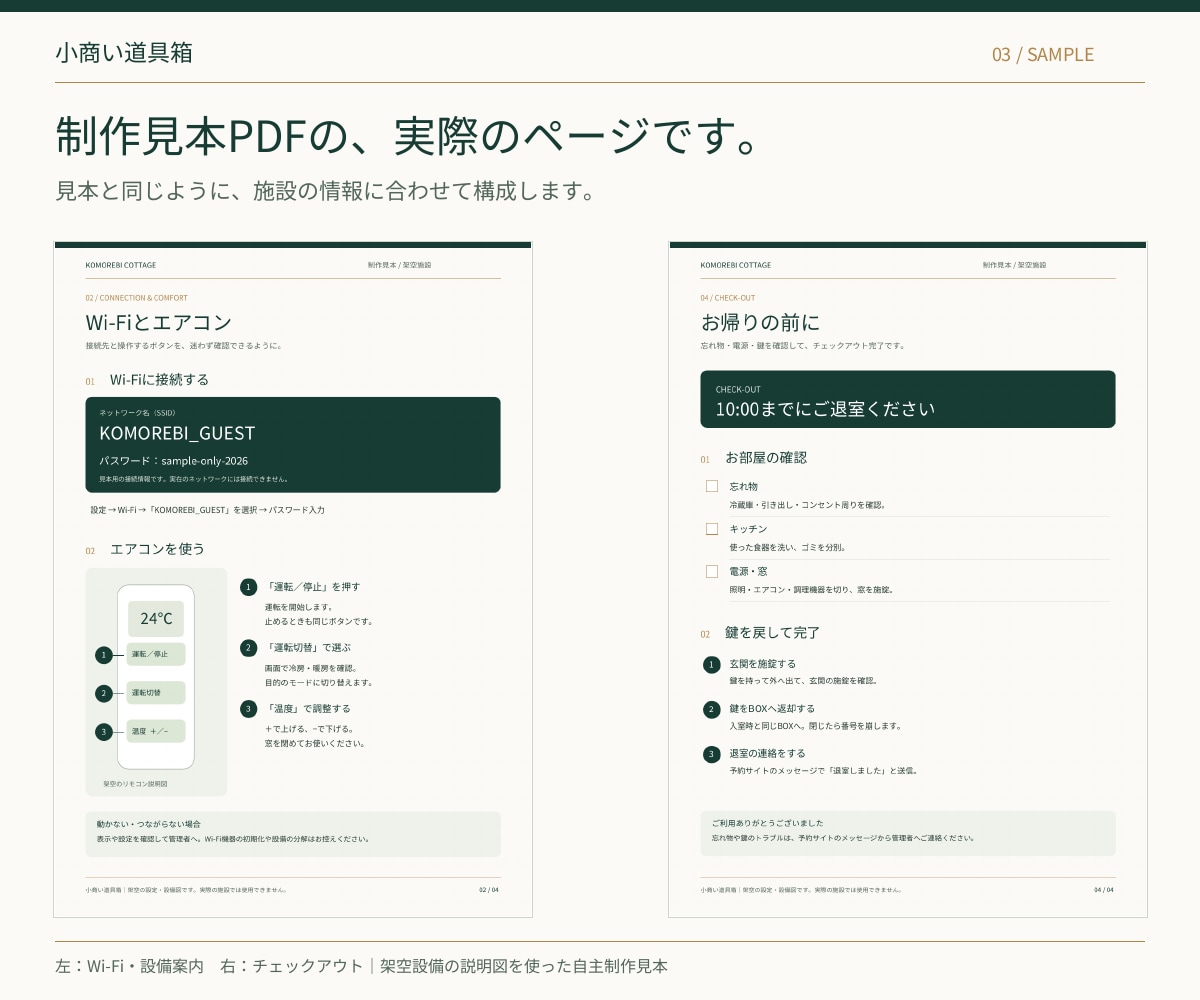Click the 10:00までにご退室ください banner
The image size is (1200, 1000).
(x=908, y=399)
